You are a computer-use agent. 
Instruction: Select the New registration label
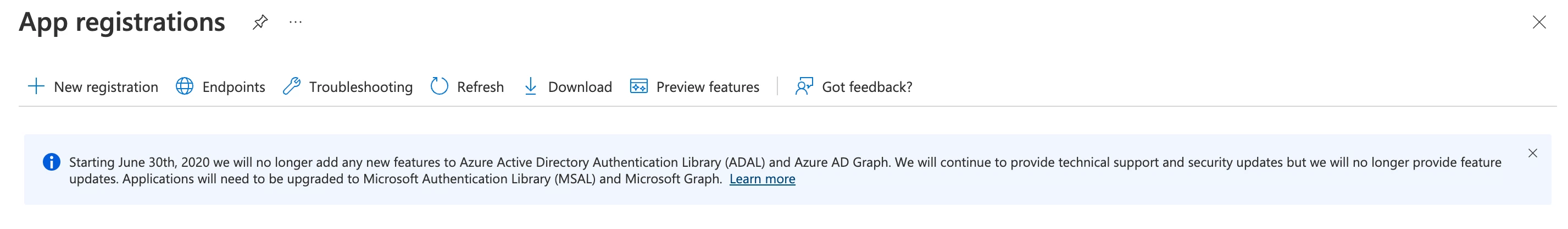click(106, 87)
